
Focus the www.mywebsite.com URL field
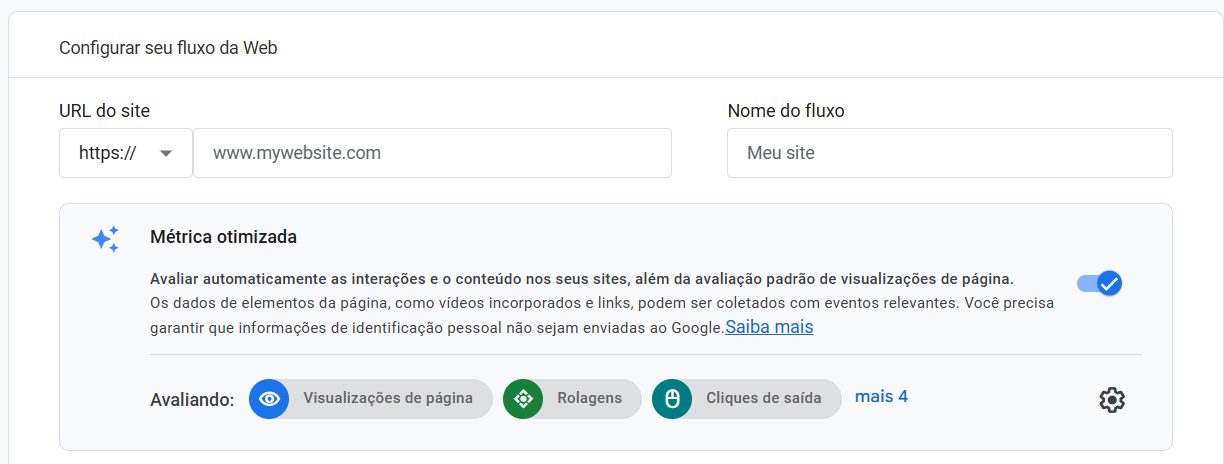click(x=432, y=153)
